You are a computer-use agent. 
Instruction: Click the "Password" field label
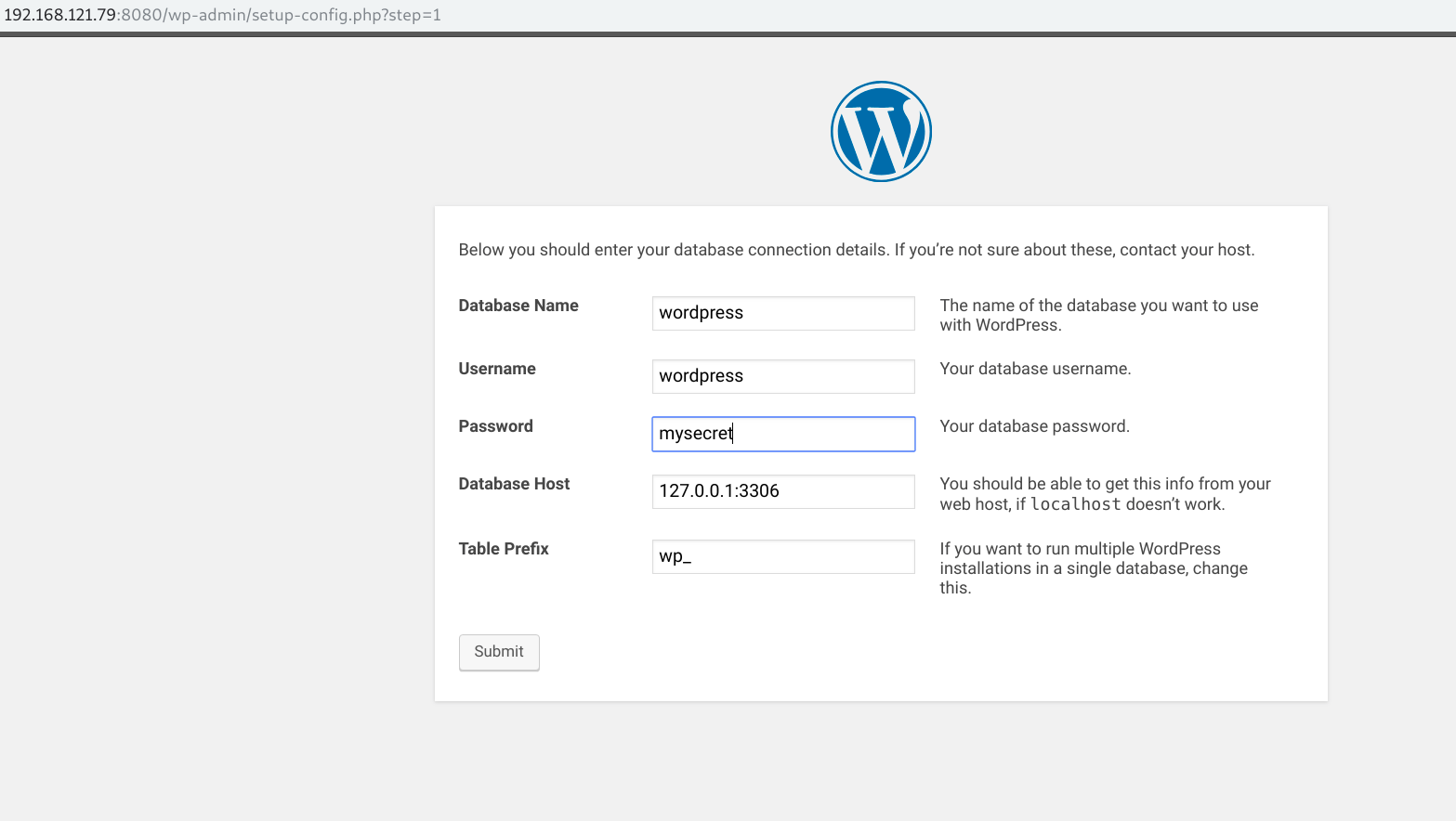(495, 426)
